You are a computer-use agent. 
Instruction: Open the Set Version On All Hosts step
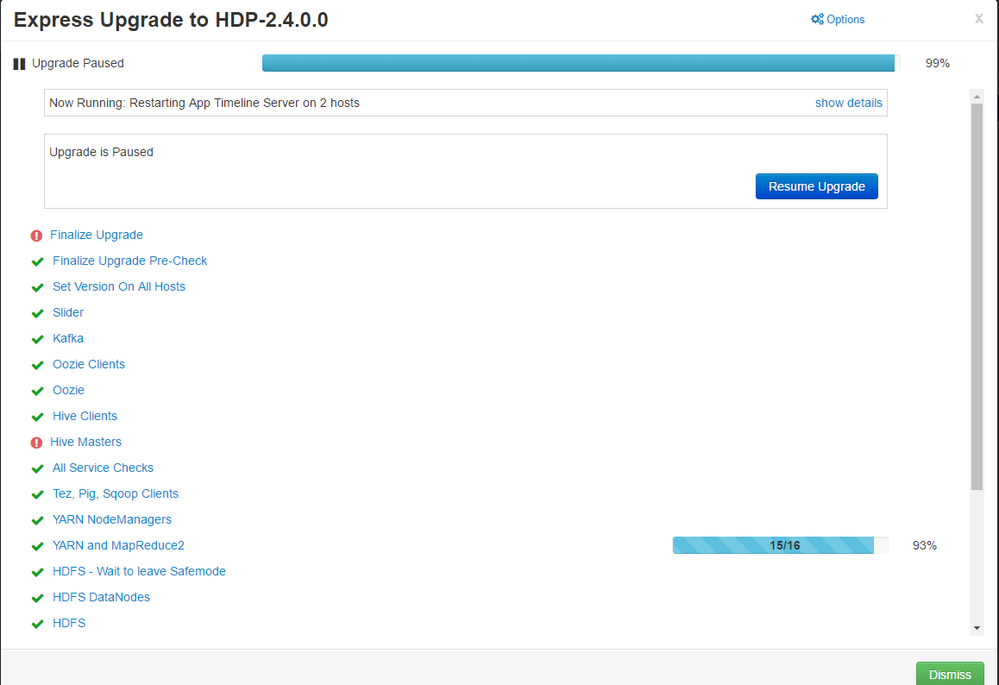(x=119, y=287)
